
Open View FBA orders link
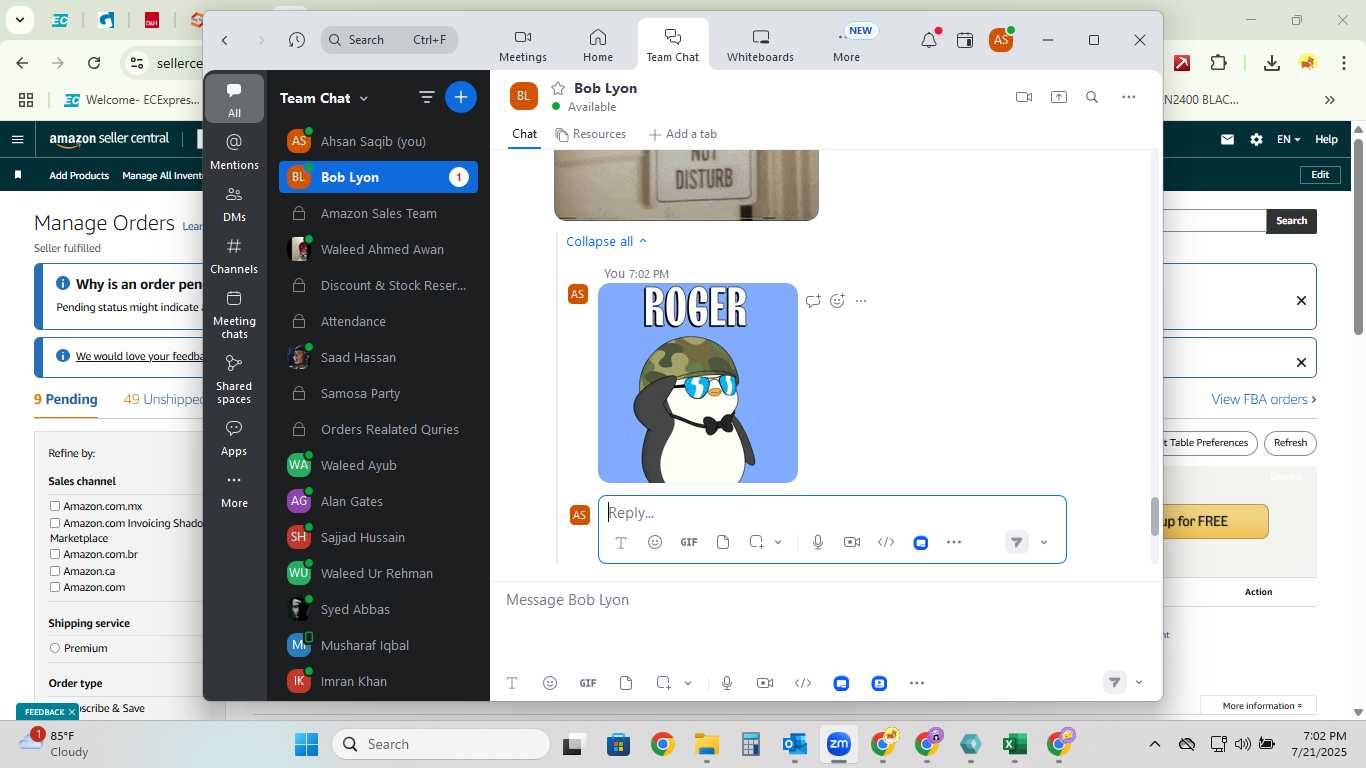coord(1263,399)
